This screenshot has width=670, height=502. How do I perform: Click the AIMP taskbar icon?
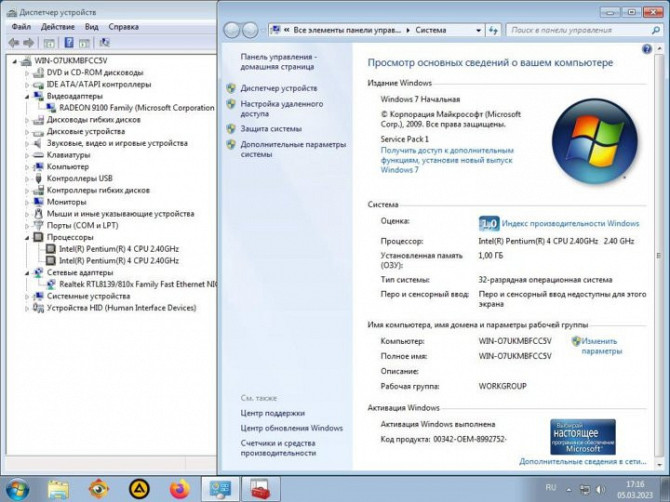click(x=139, y=490)
